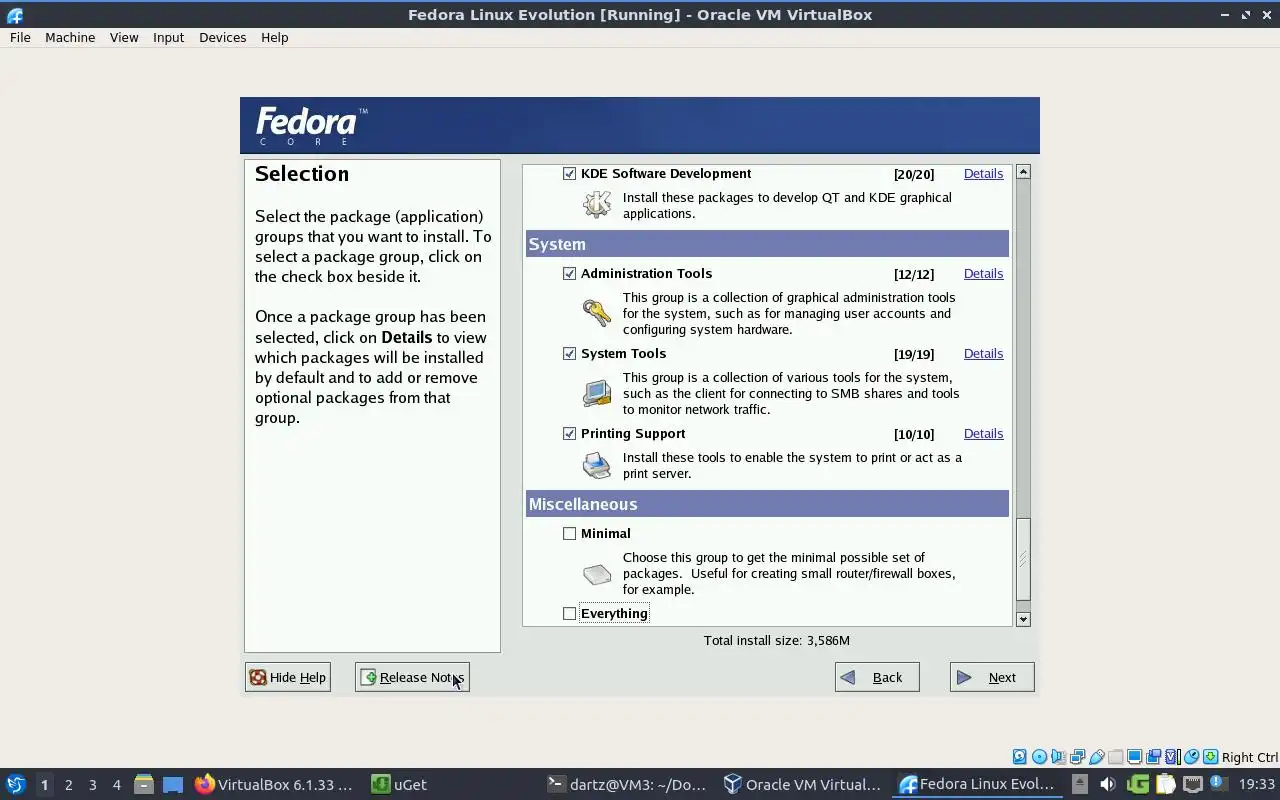
Task: Switch to the dartz@VM3 terminal taskbar window
Action: (628, 784)
